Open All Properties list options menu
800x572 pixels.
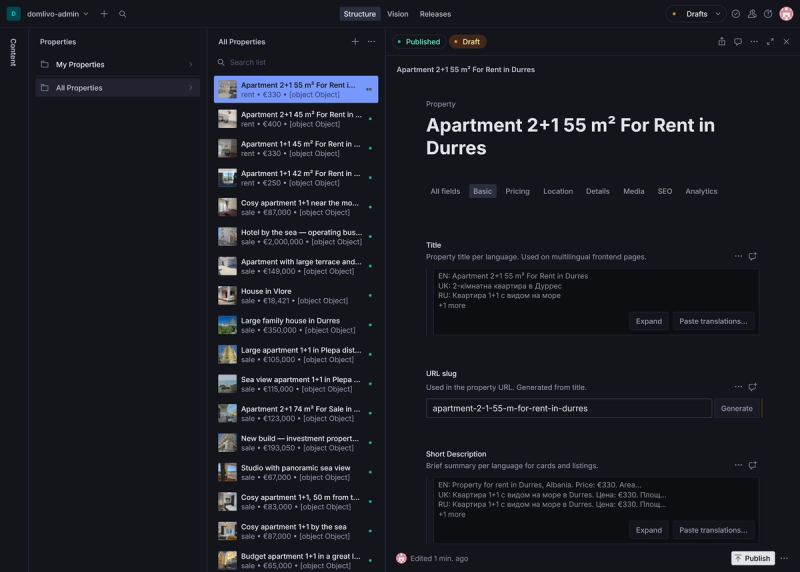(x=371, y=42)
